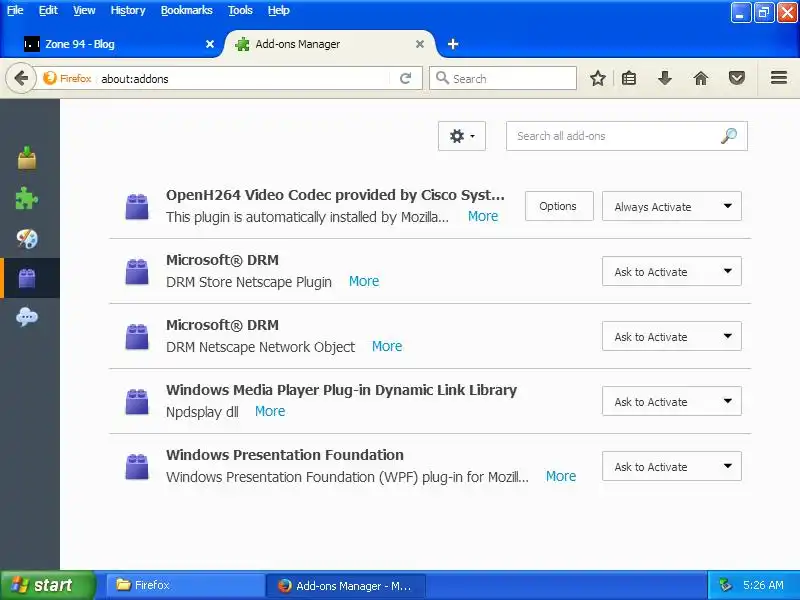Screen dimensions: 800x600
Task: Click the 5:26 AM clock
Action: (x=763, y=585)
